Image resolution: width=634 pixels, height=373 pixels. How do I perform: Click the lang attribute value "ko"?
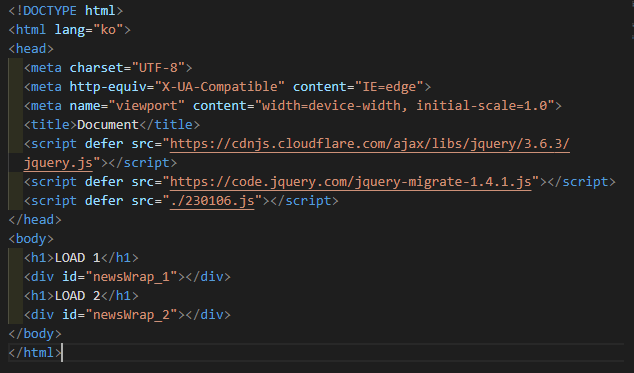tap(108, 30)
